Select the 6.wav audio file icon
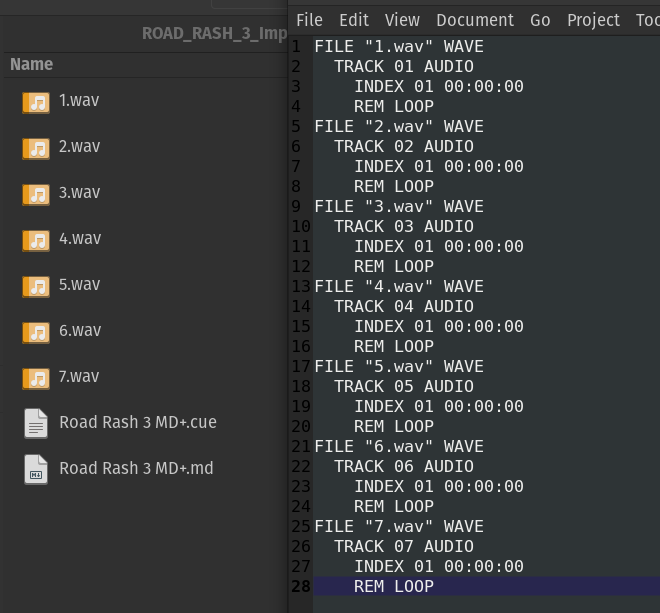660x613 pixels. coord(36,333)
